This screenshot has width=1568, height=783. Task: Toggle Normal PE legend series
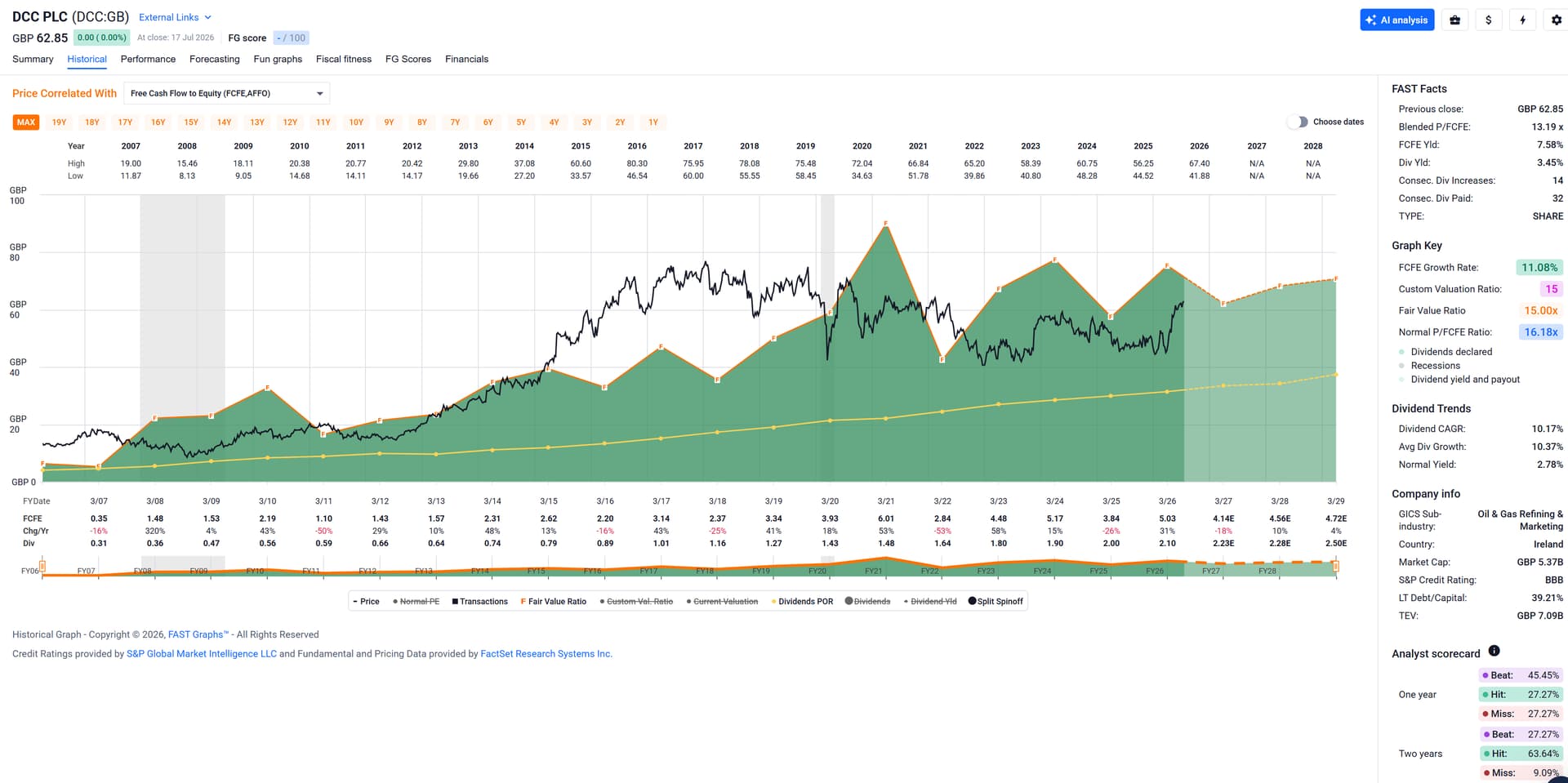(x=416, y=602)
